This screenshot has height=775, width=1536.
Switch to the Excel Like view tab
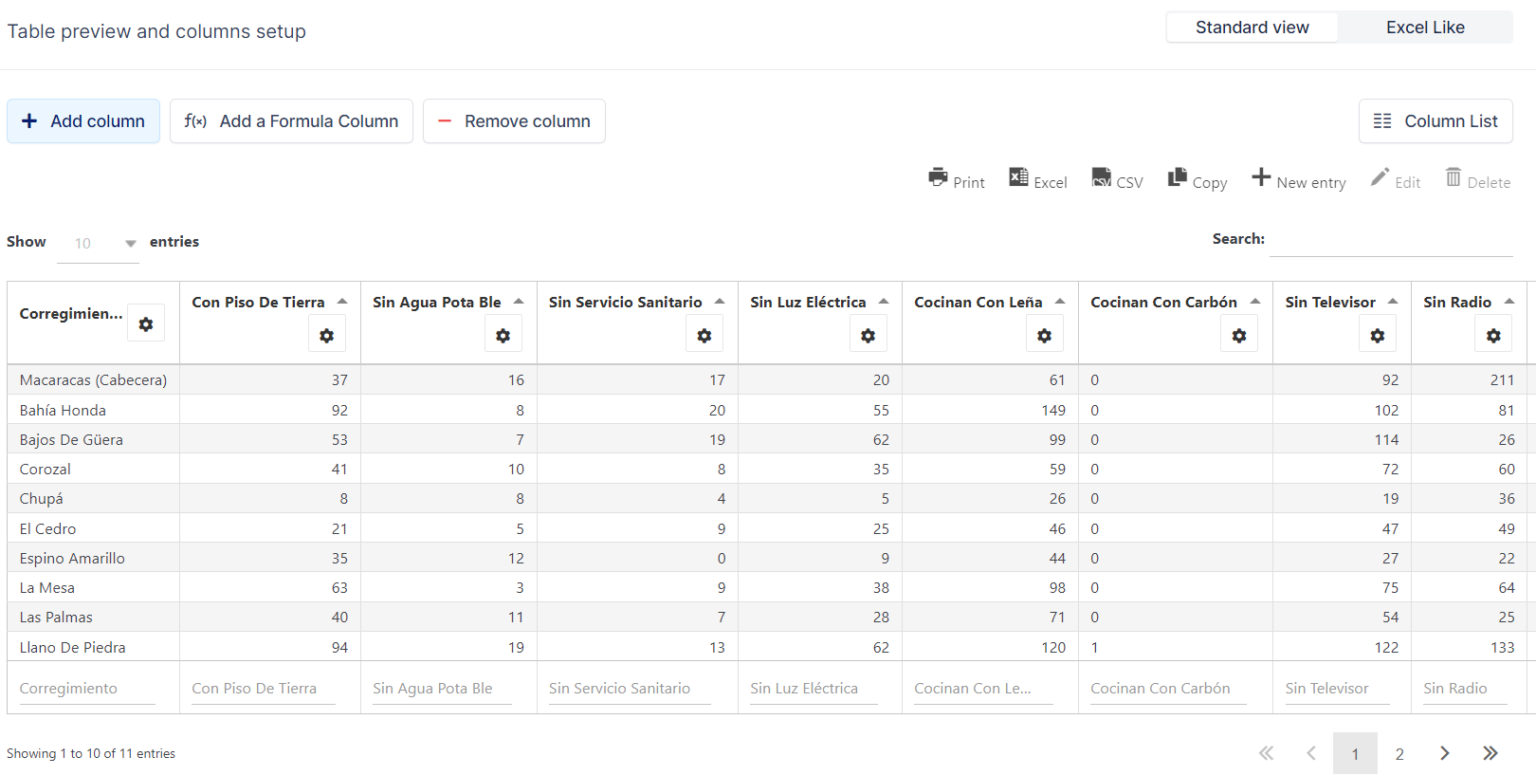(1424, 27)
